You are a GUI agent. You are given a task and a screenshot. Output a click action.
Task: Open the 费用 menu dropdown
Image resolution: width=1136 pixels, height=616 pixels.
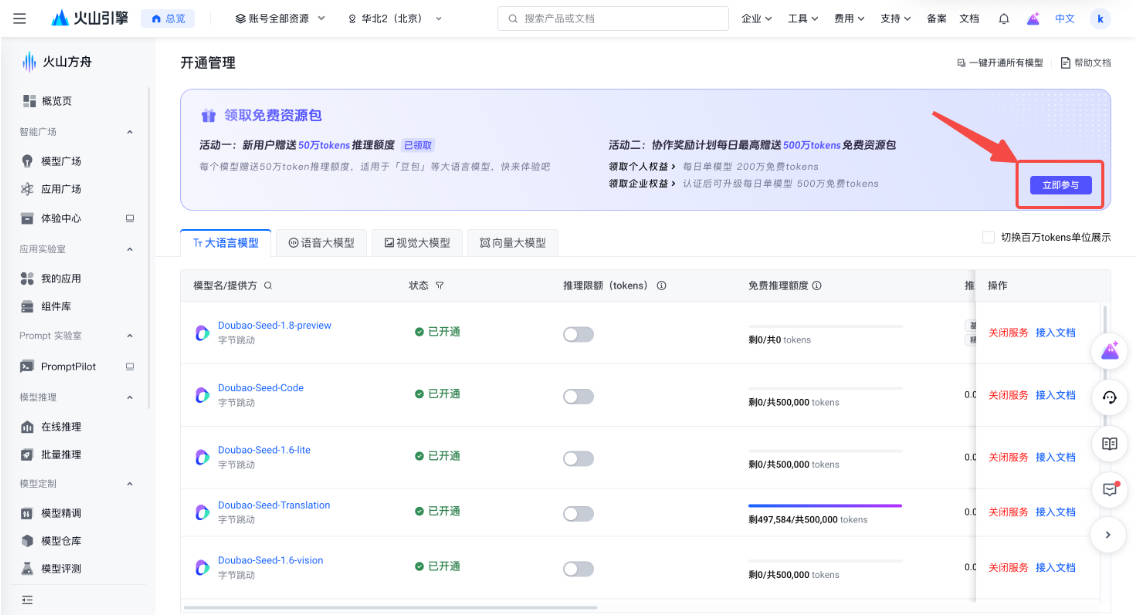(849, 19)
